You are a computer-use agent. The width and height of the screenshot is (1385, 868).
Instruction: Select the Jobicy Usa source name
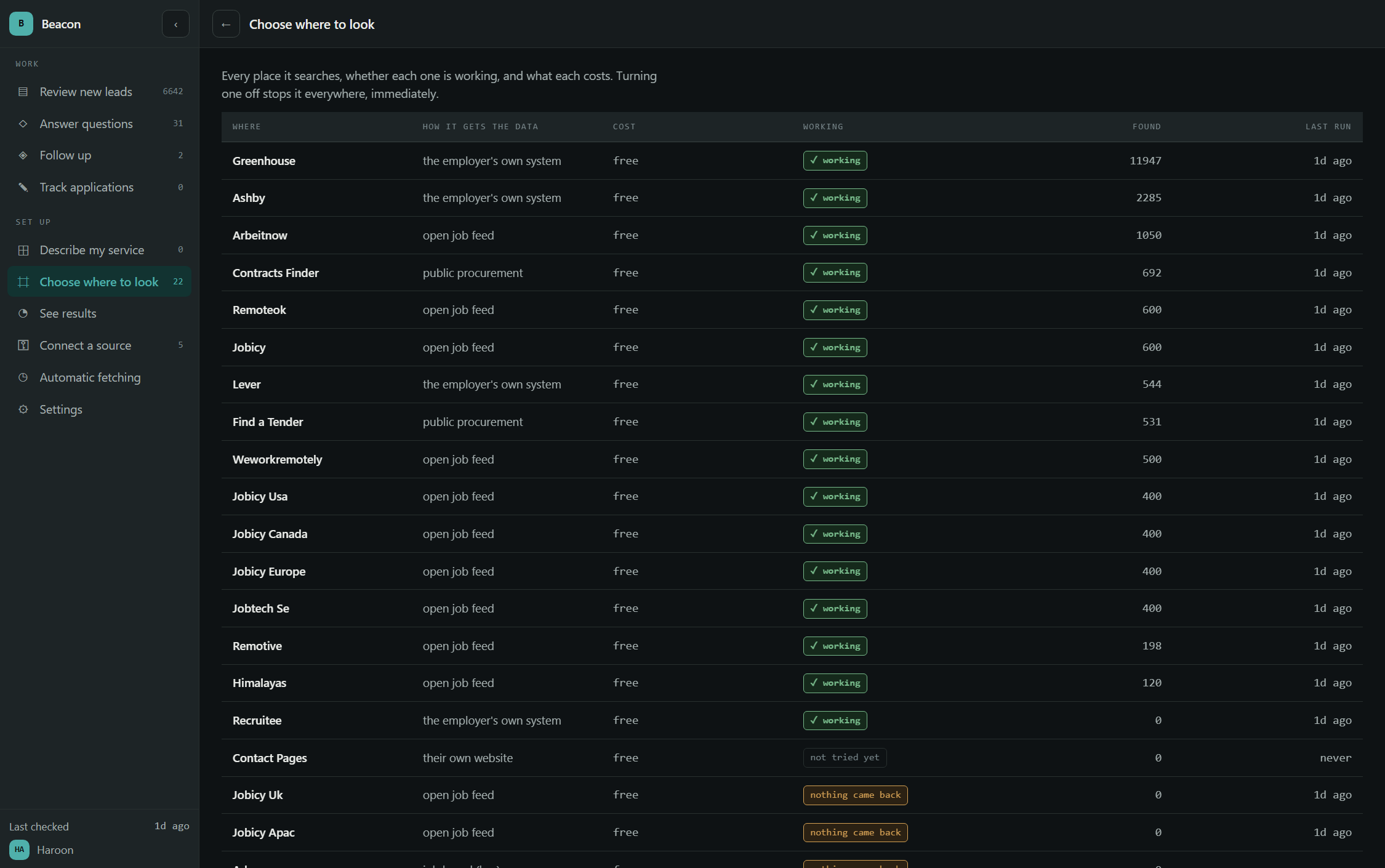pos(260,496)
